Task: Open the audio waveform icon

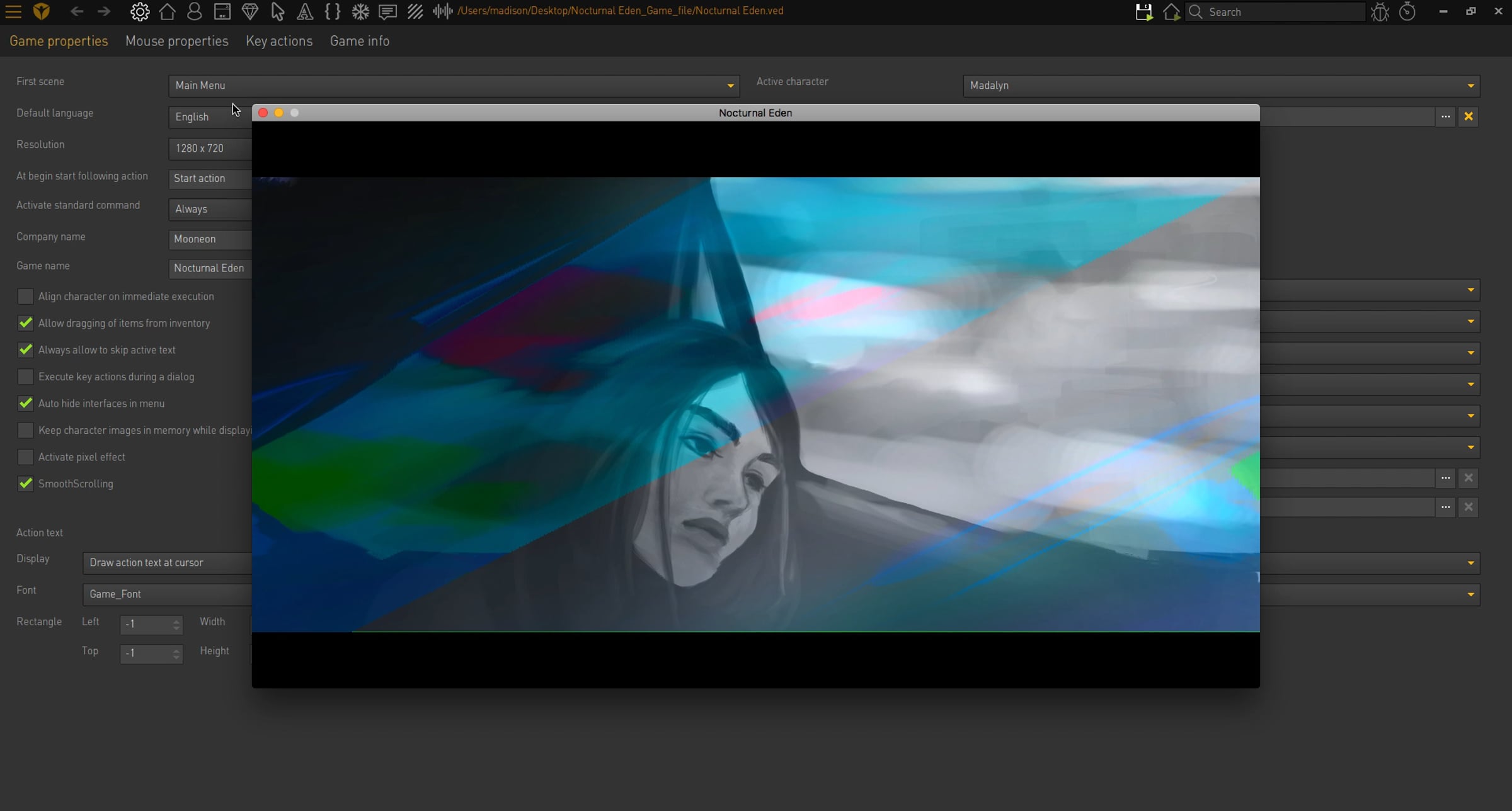Action: tap(443, 11)
